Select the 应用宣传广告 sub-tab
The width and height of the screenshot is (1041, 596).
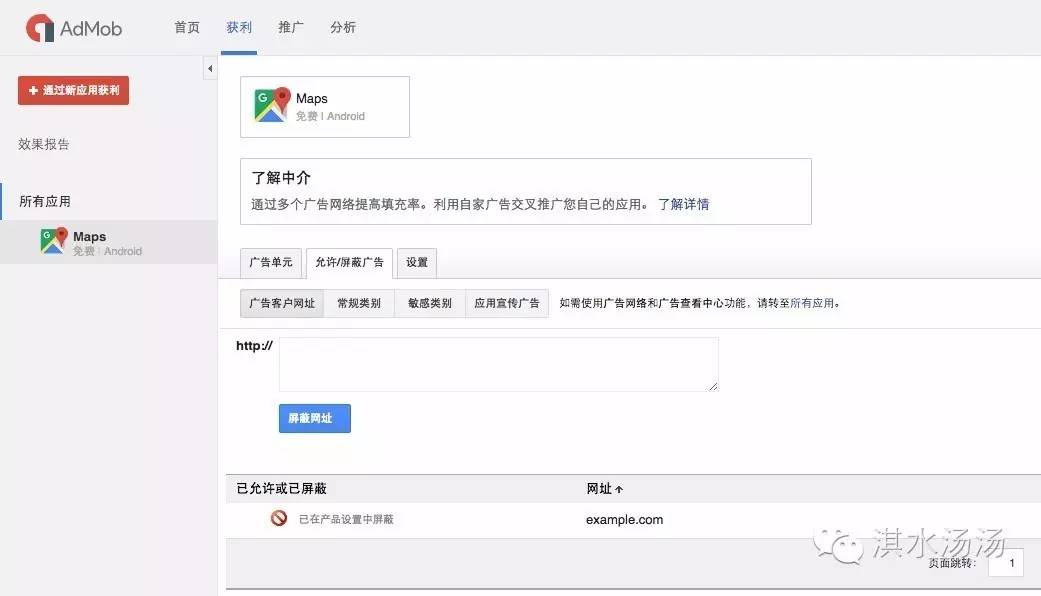pyautogui.click(x=507, y=303)
